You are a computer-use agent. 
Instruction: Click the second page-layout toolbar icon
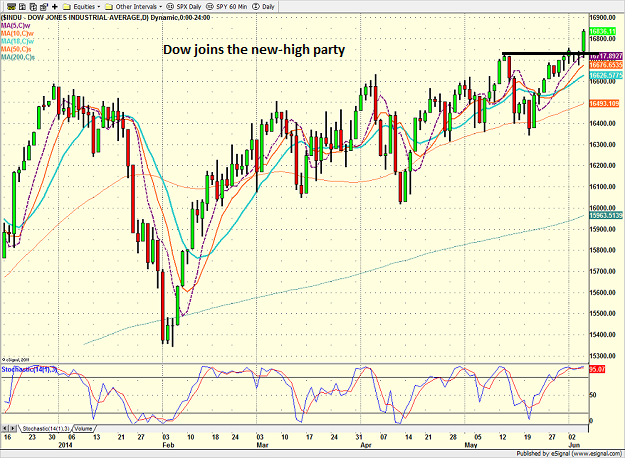[x=22, y=7]
